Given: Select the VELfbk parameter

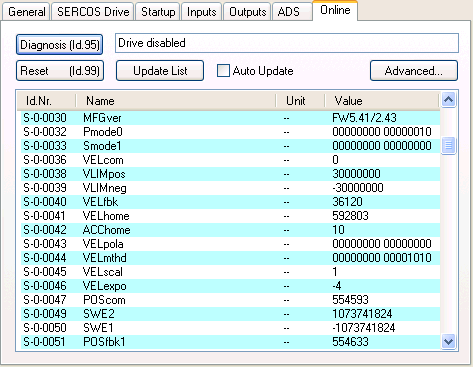Looking at the screenshot, I should click(100, 202).
